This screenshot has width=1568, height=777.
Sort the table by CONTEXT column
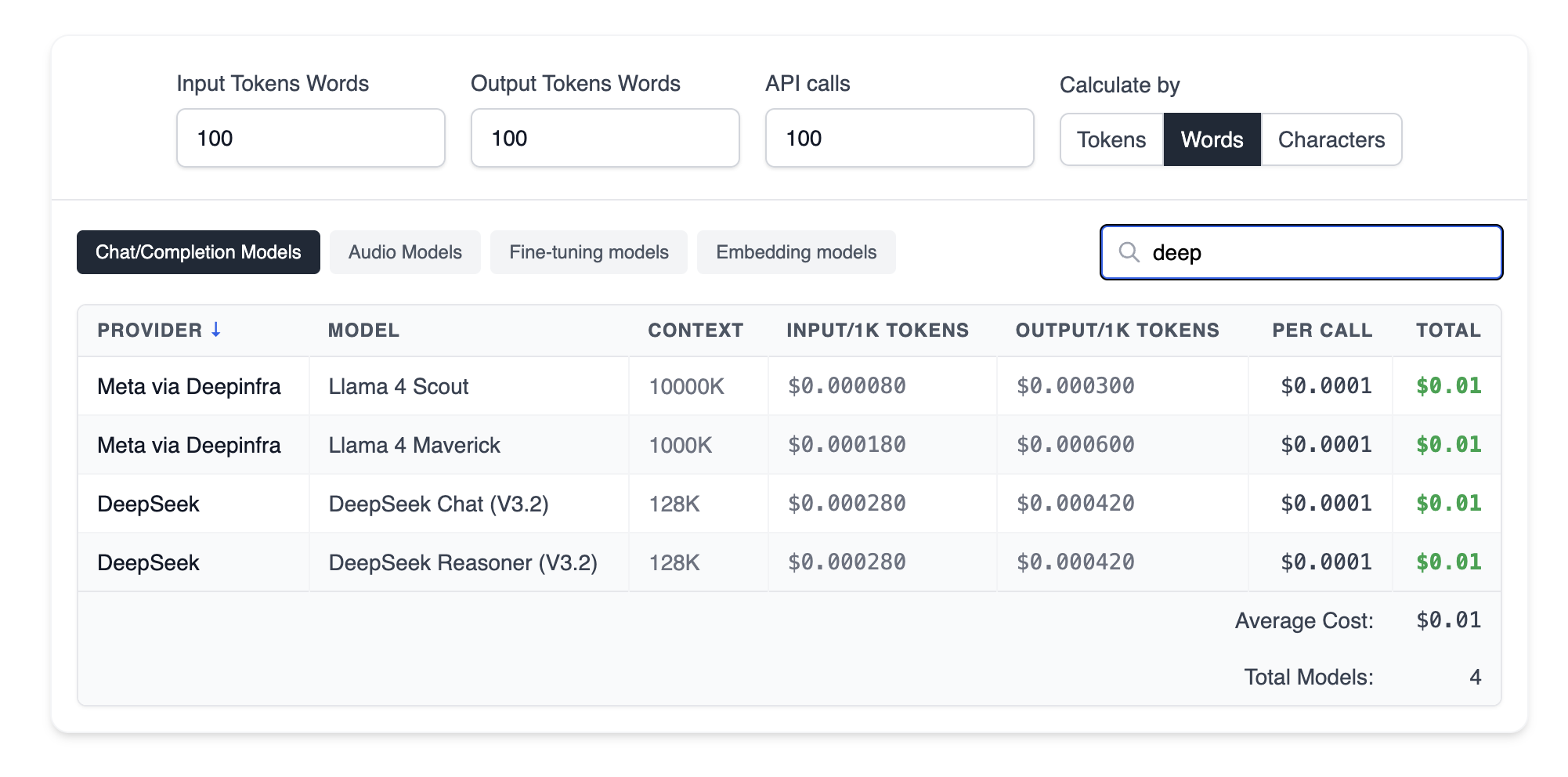click(695, 330)
